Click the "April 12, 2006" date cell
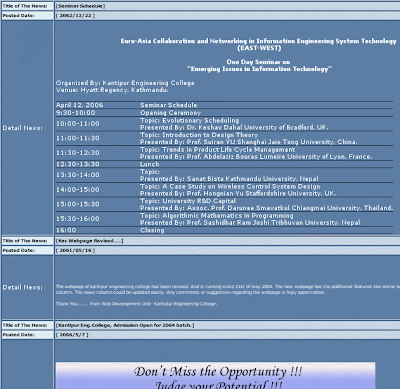This screenshot has height=389, width=400. [80, 105]
